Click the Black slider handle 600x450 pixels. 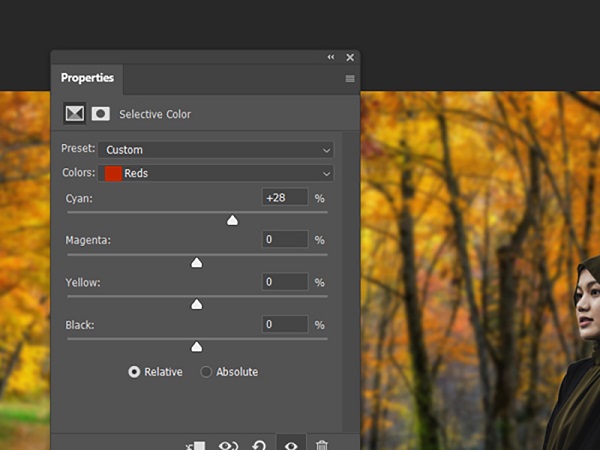point(197,347)
